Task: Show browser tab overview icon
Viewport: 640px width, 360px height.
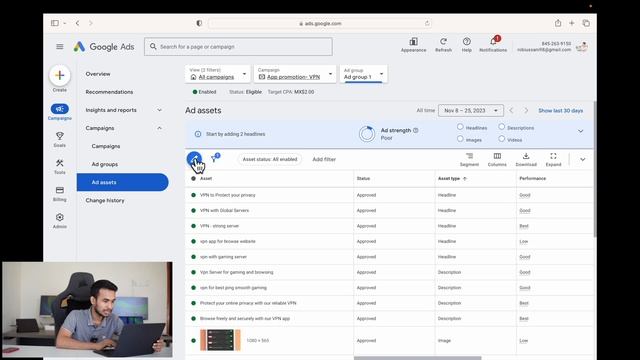Action: click(x=586, y=23)
